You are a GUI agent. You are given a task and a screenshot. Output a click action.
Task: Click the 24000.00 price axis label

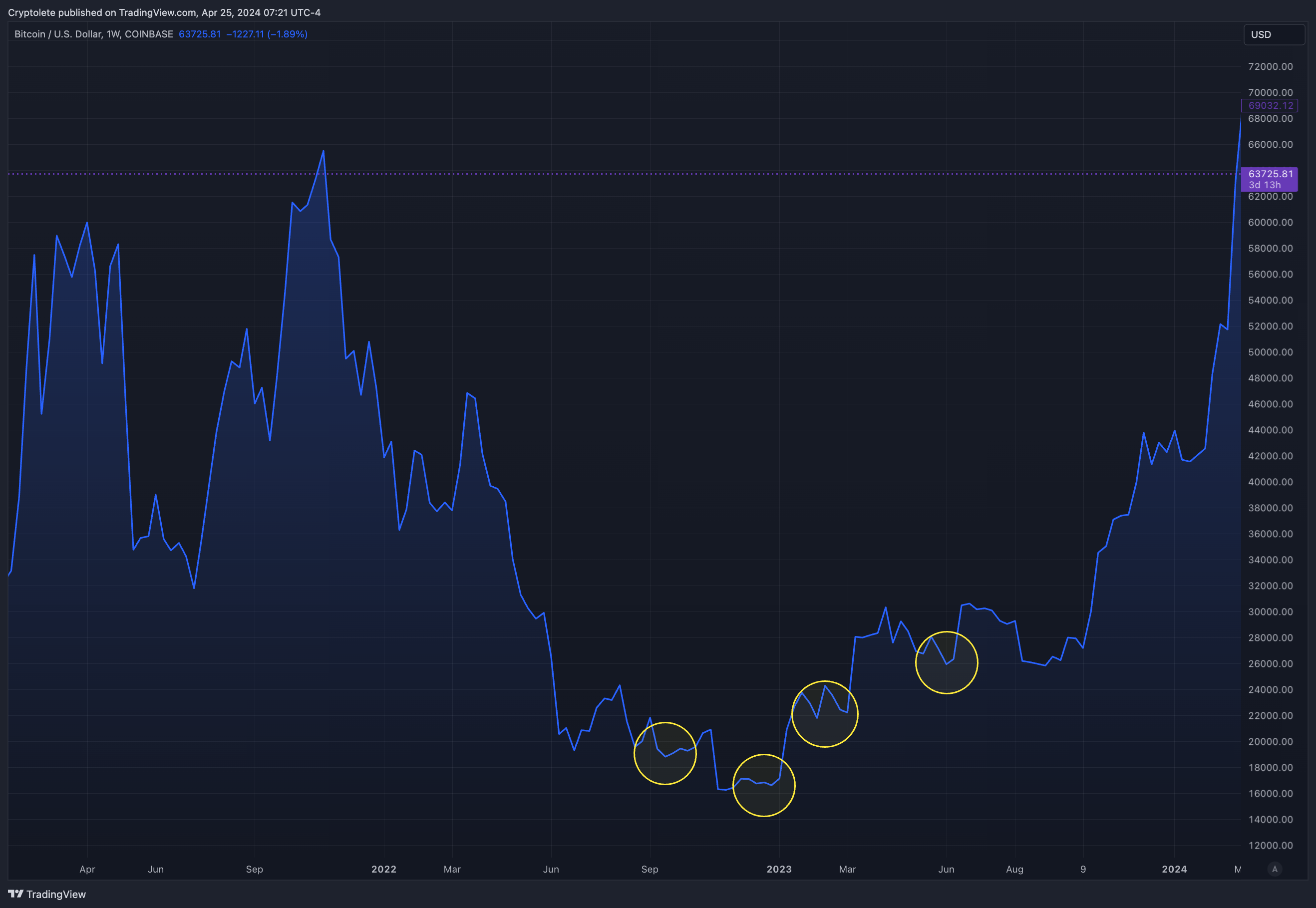(1271, 689)
